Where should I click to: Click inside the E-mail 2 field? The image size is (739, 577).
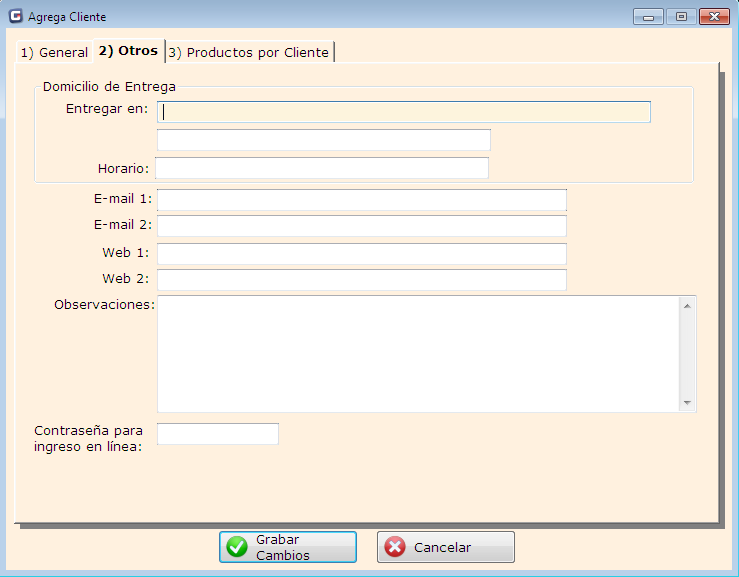coord(362,226)
